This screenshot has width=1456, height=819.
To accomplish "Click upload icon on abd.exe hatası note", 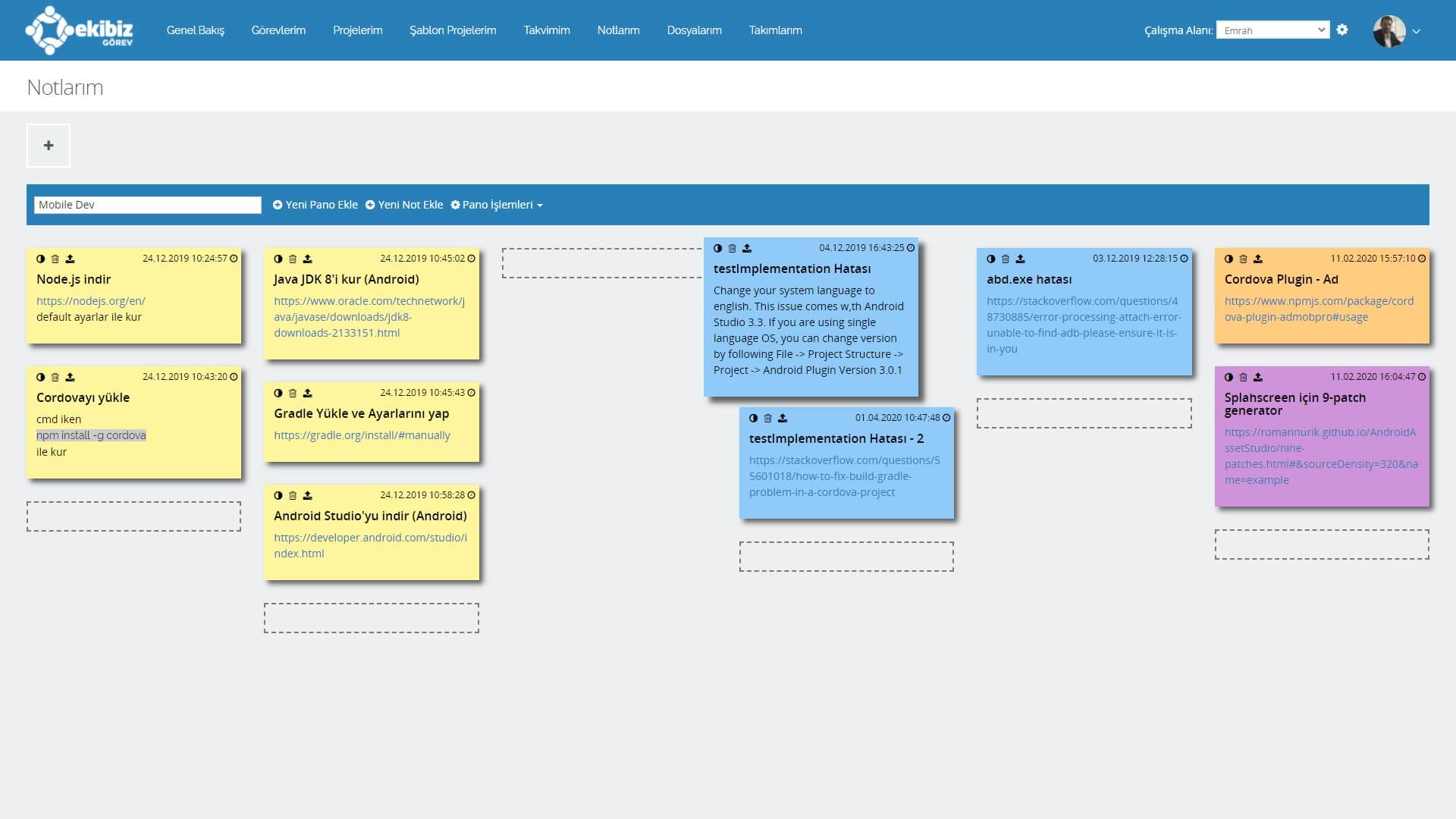I will [x=1020, y=259].
